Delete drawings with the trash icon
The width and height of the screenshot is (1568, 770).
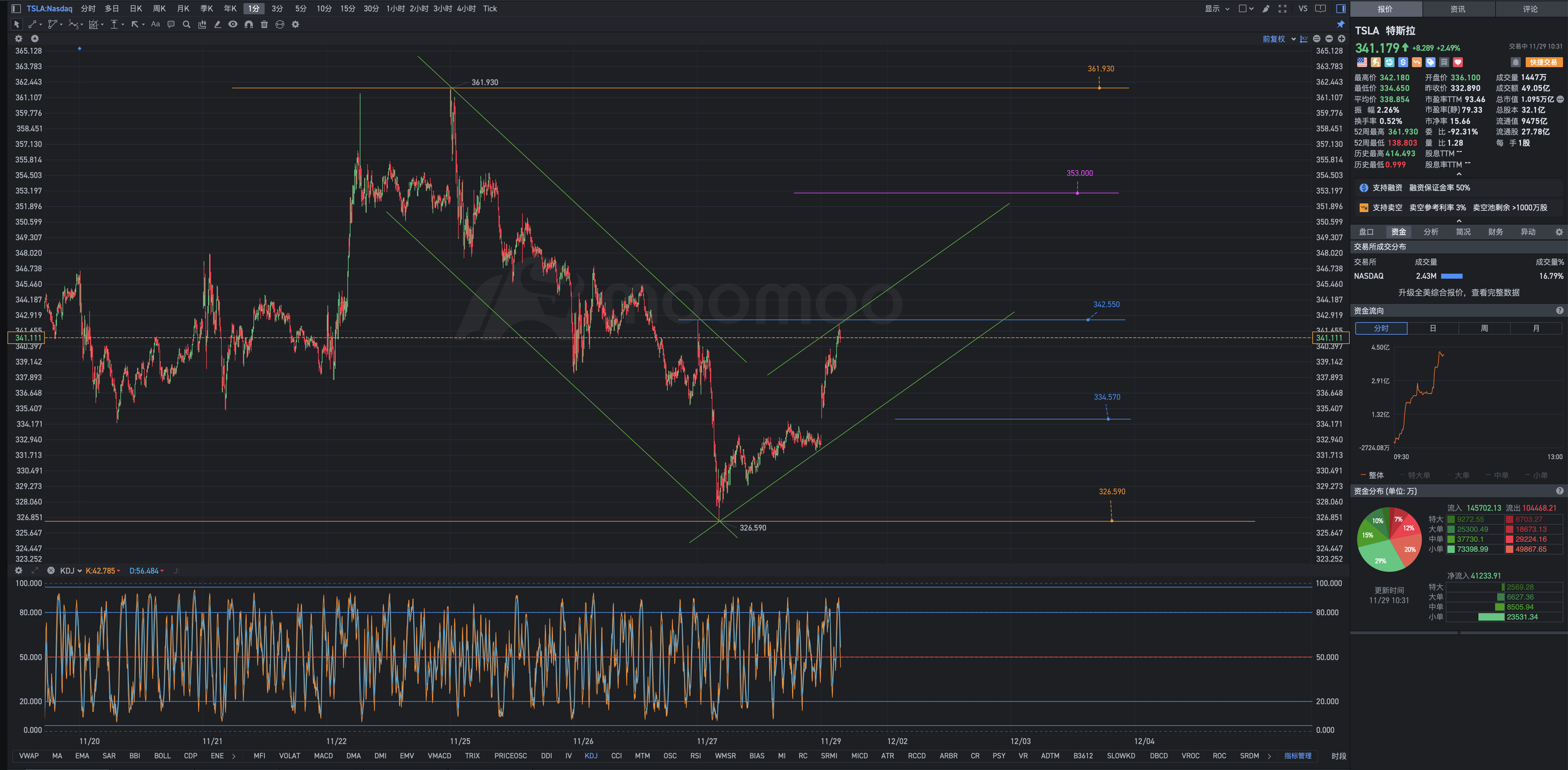point(264,24)
